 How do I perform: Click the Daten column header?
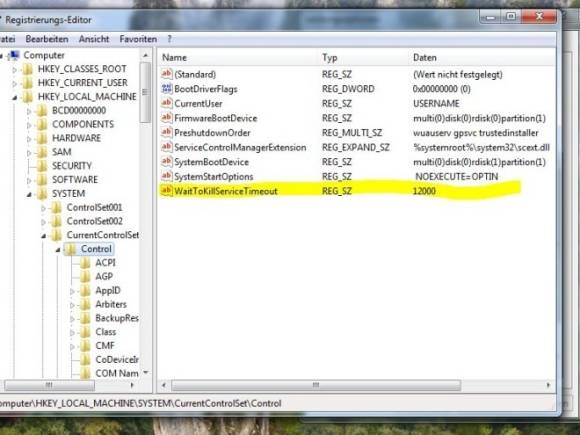pyautogui.click(x=425, y=57)
